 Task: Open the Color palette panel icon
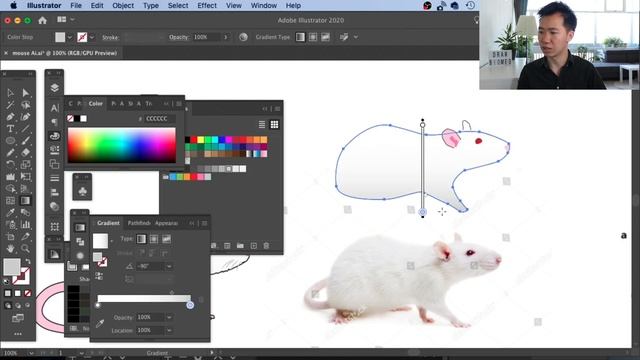pos(54,136)
